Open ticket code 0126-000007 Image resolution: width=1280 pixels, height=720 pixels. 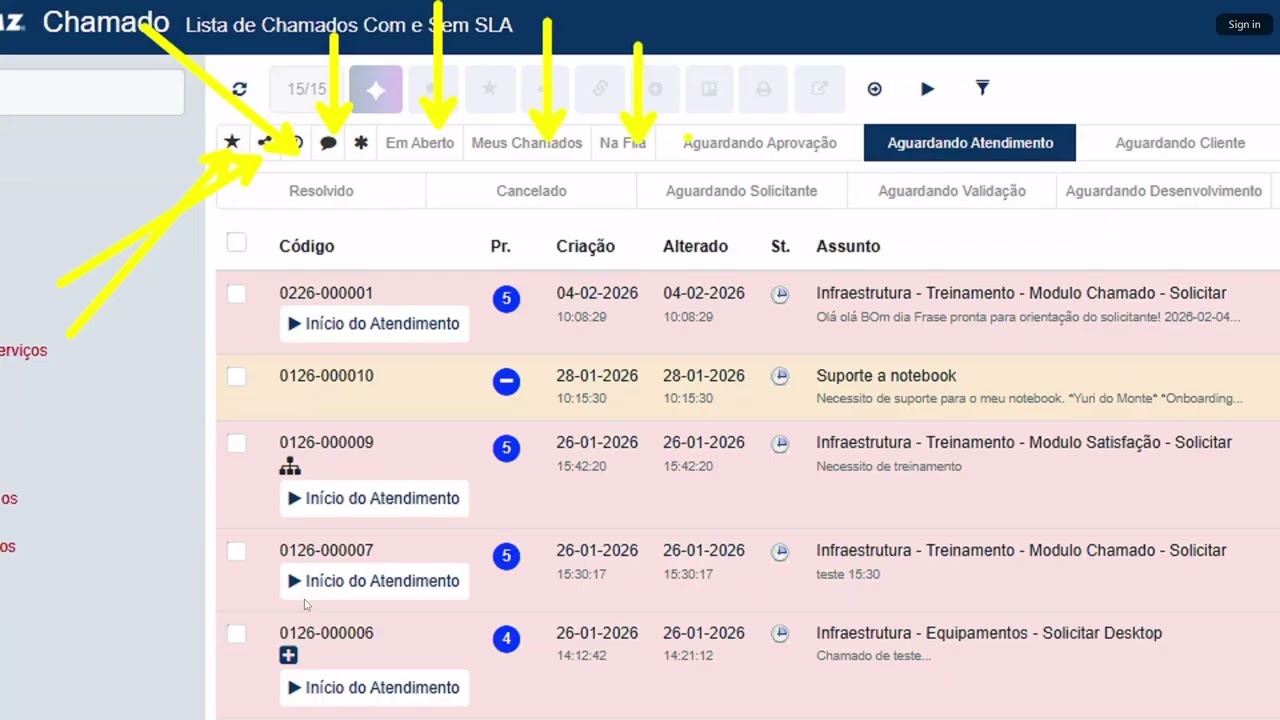326,550
